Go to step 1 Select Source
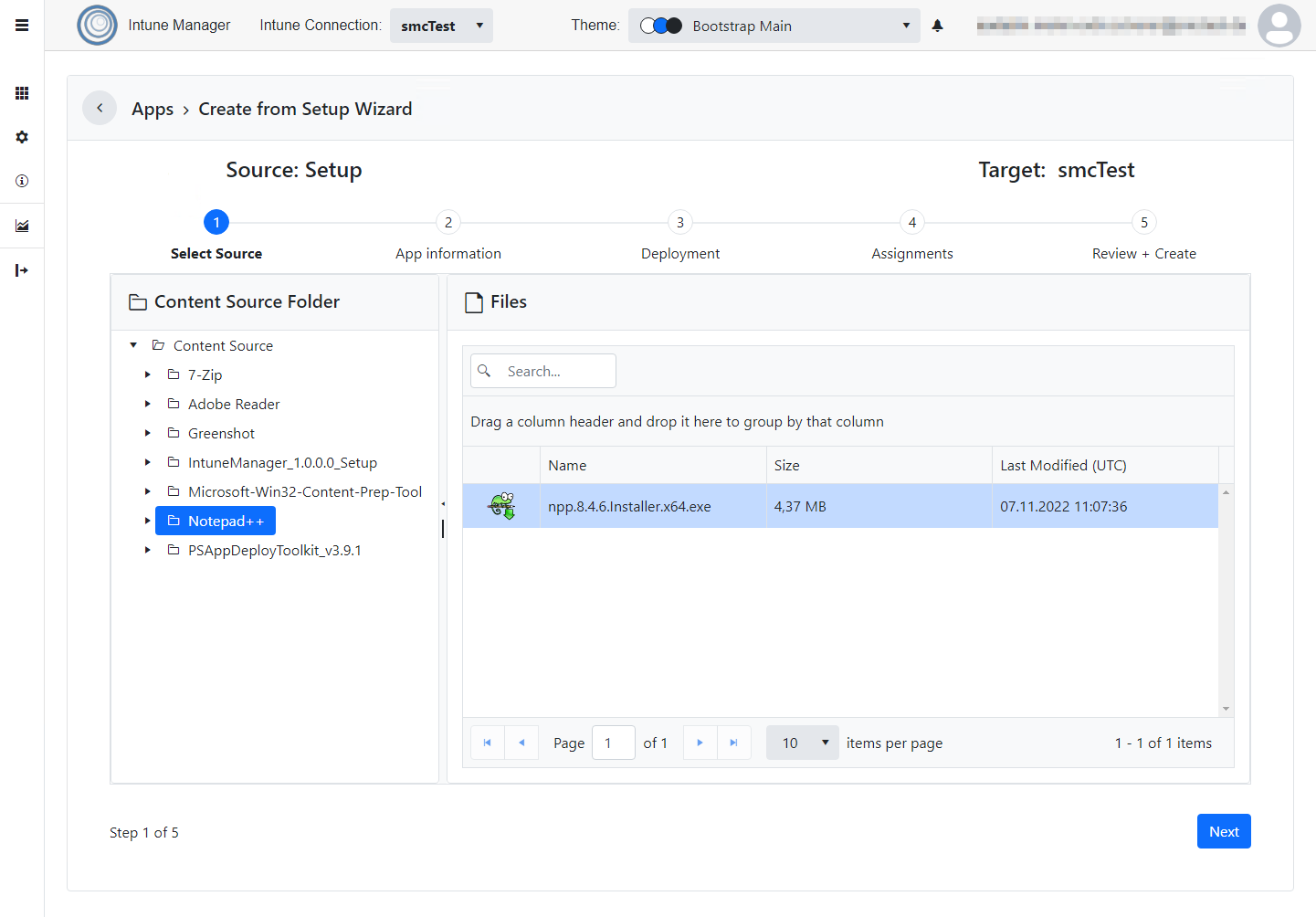 [216, 222]
